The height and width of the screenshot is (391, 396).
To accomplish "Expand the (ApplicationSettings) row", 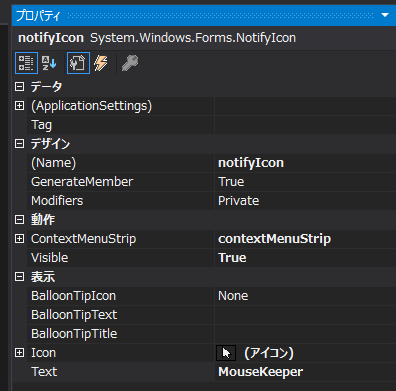I will [x=20, y=106].
